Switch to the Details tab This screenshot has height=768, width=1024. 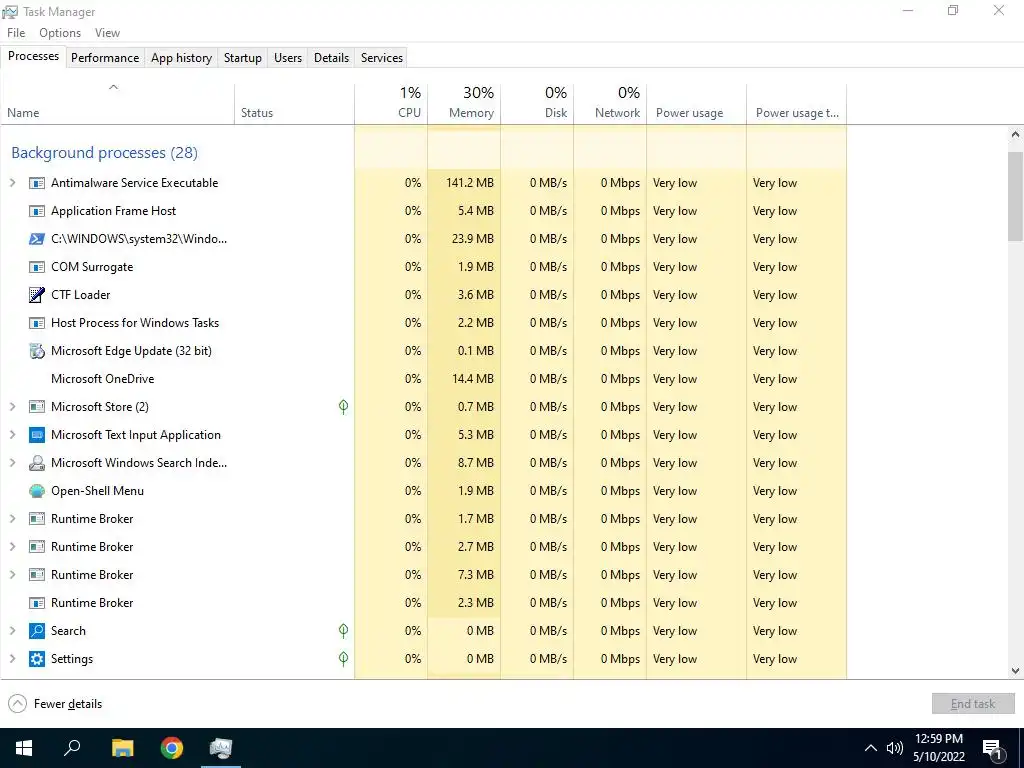(332, 57)
